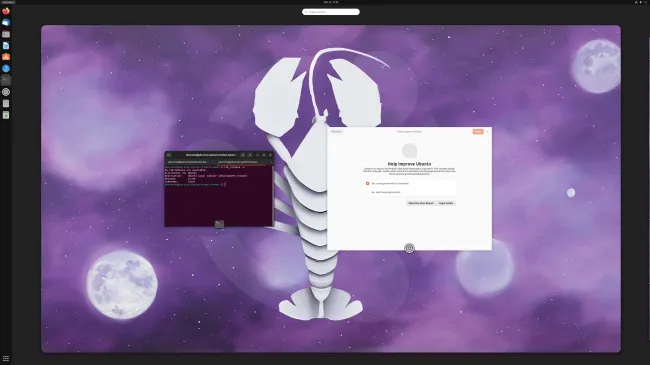Show the applications grid
650x365 pixels.
click(6, 358)
